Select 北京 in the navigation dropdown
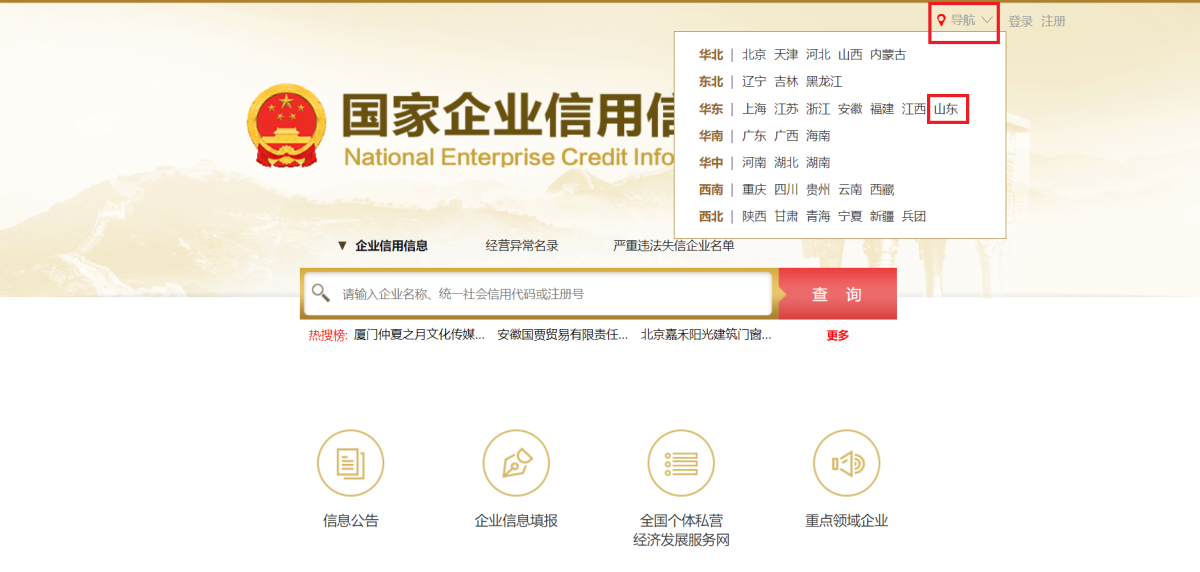Viewport: 1200px width, 572px height. 754,55
